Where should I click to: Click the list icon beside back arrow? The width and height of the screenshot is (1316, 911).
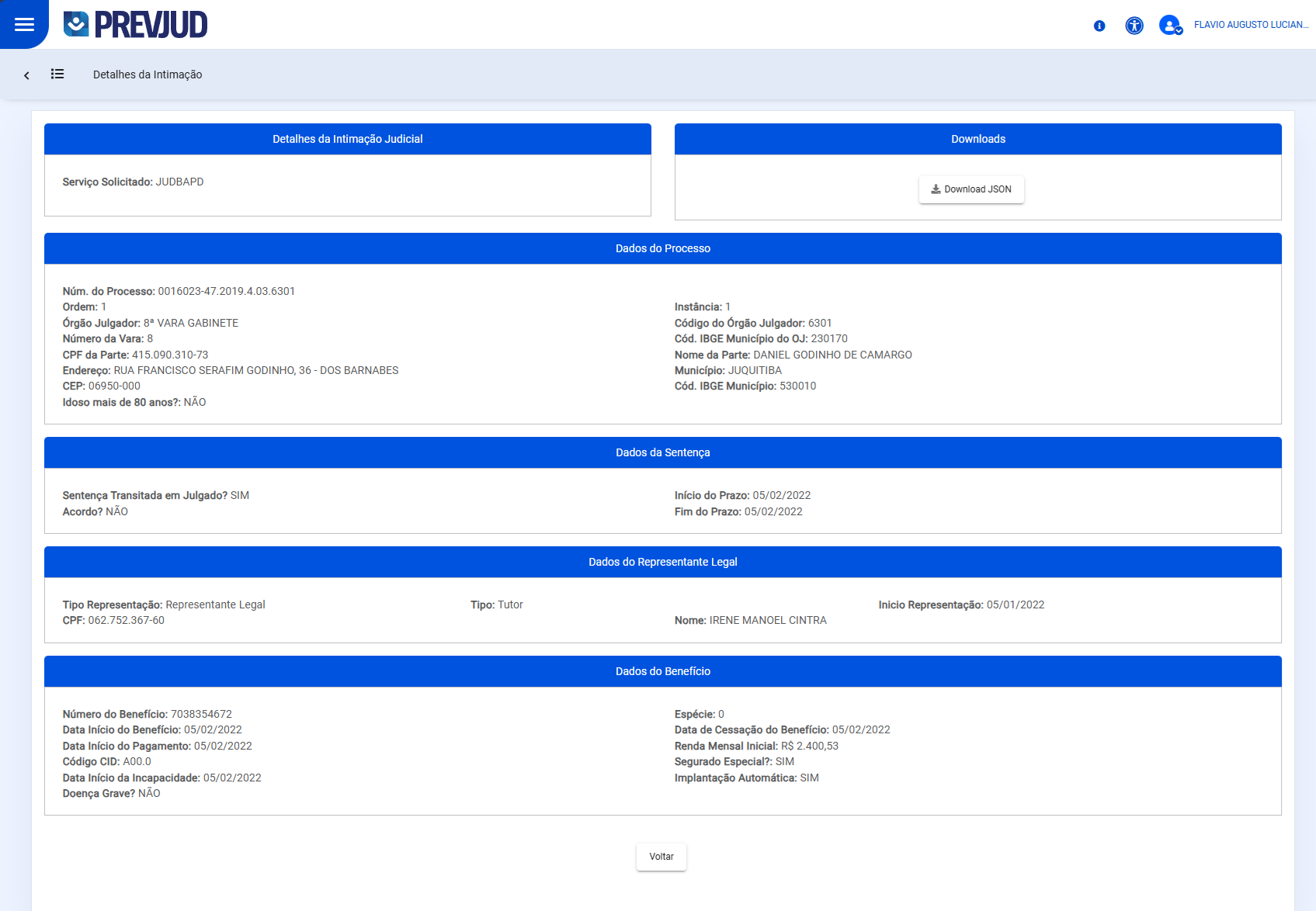57,74
